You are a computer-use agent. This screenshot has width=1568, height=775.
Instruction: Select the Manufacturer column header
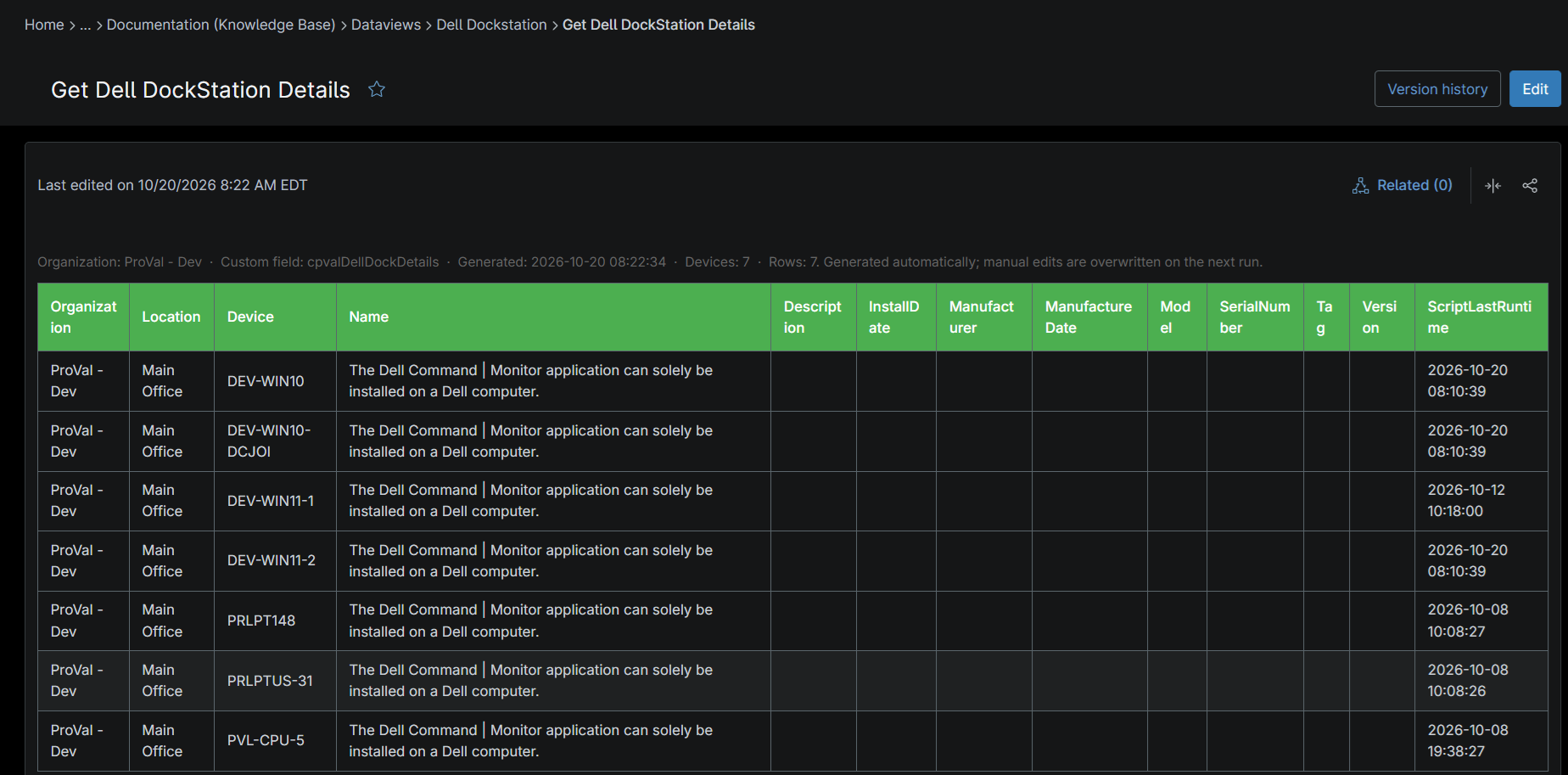click(984, 317)
